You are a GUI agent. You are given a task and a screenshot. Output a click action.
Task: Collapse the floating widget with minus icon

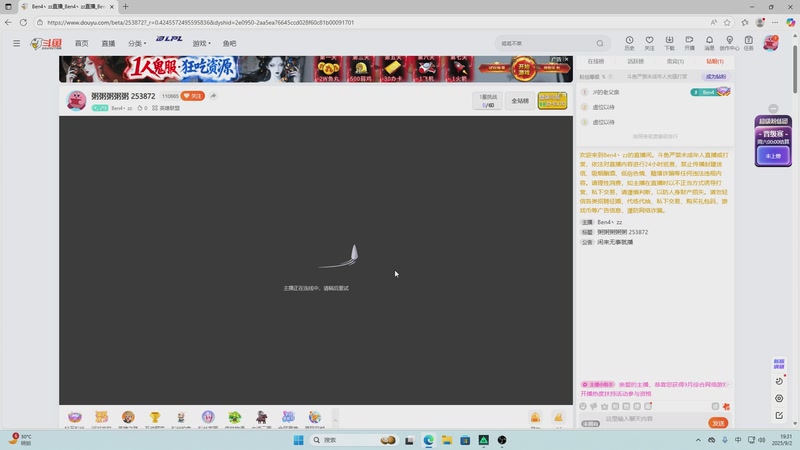click(x=773, y=109)
